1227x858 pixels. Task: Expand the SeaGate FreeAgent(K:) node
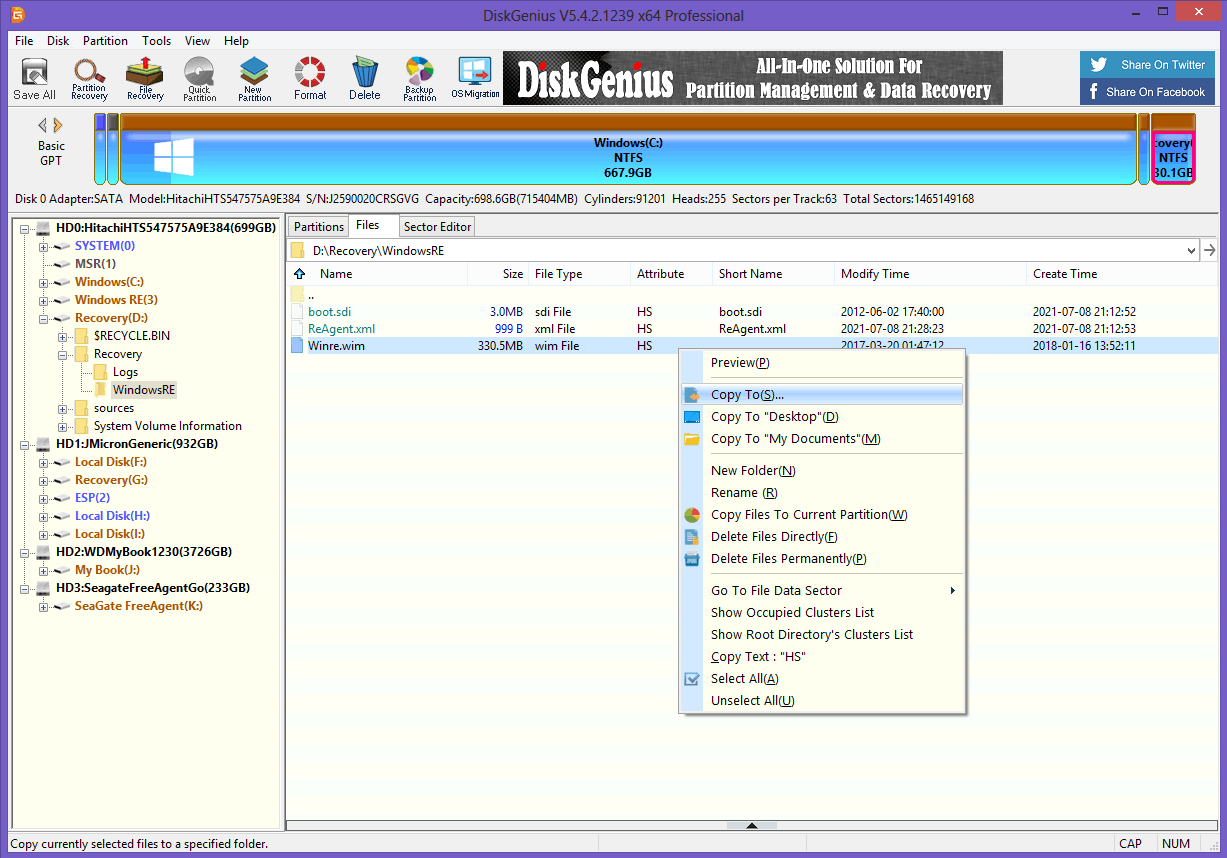click(44, 606)
